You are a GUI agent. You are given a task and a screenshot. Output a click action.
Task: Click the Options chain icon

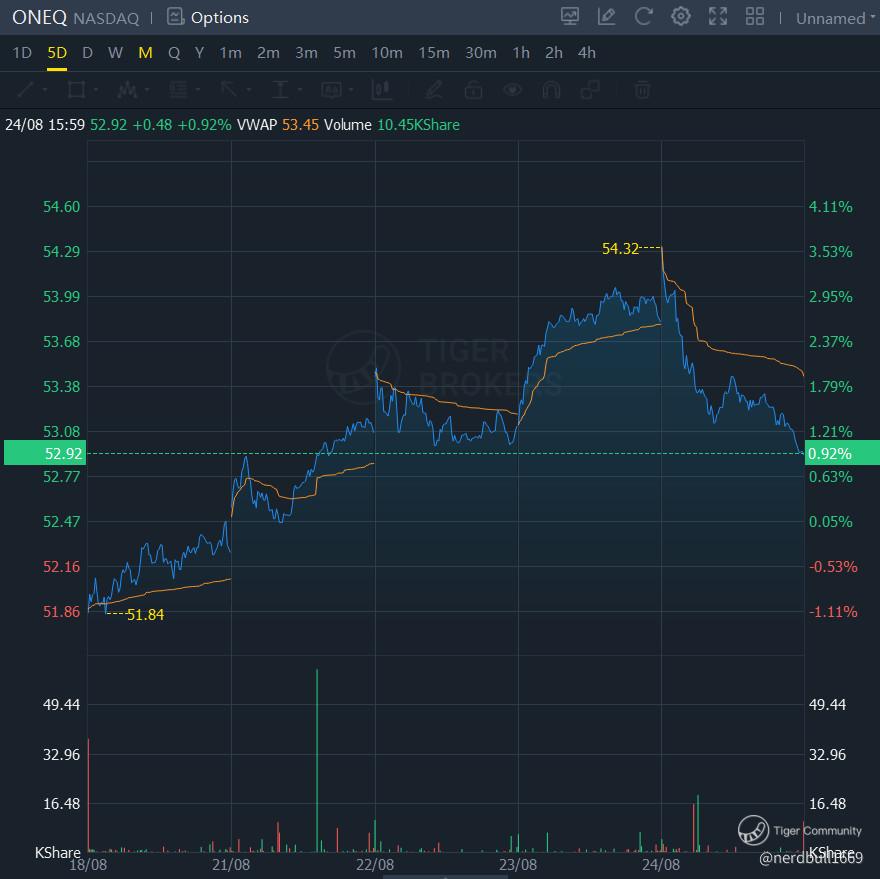176,17
